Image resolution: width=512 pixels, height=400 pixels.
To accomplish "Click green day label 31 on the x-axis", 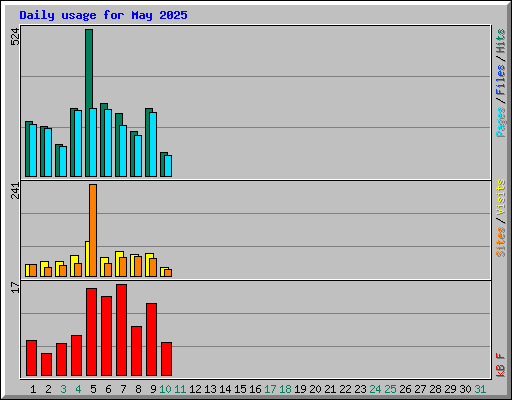I will coord(480,389).
